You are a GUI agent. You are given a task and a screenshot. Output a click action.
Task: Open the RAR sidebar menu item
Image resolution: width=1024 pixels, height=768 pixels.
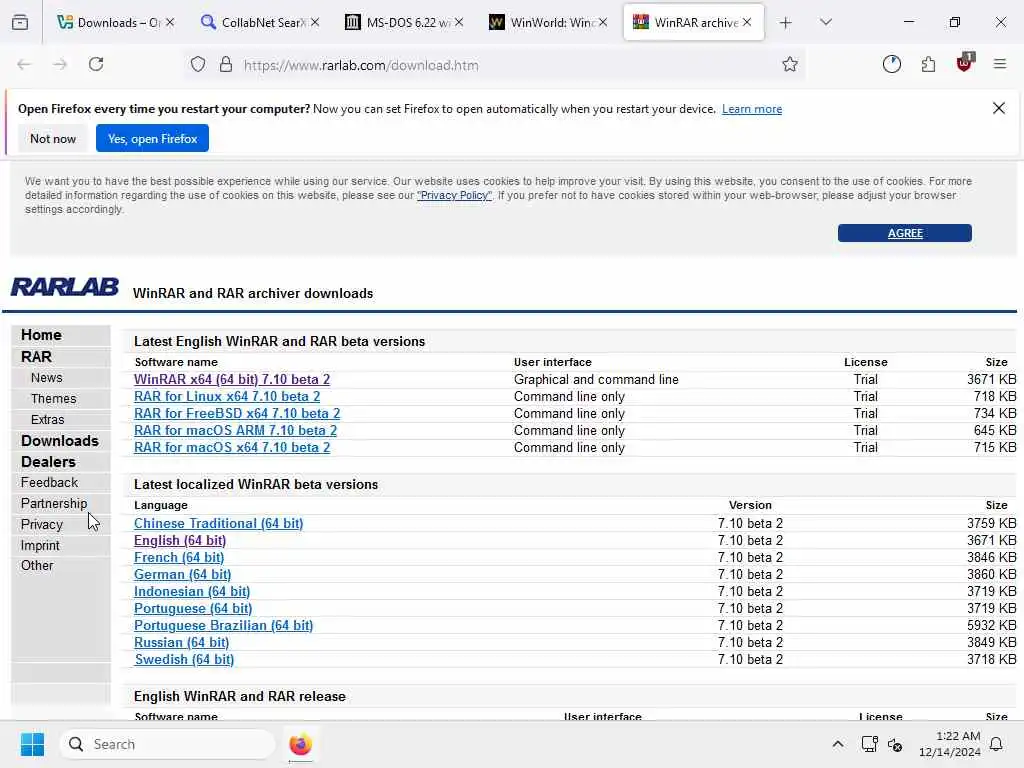point(36,357)
